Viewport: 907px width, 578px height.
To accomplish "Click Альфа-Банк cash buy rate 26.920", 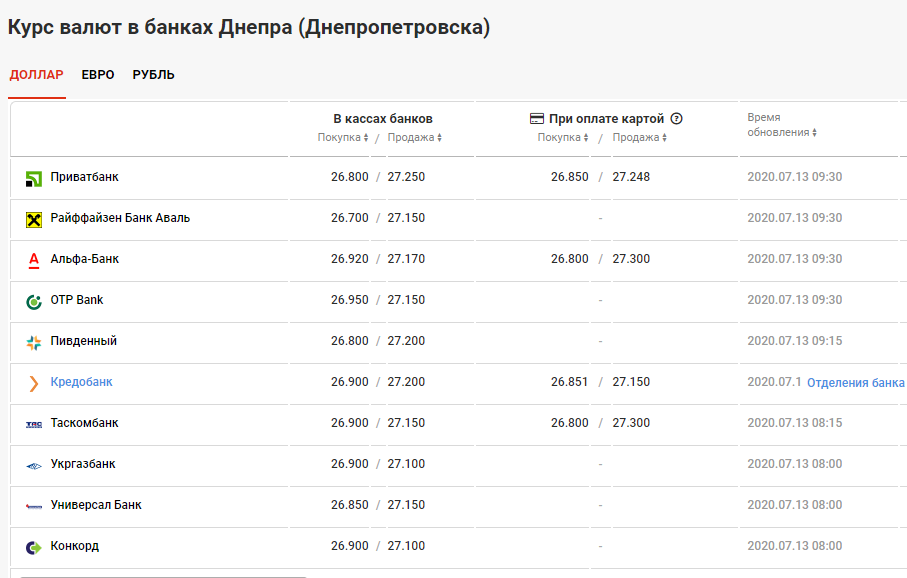I will click(x=349, y=259).
